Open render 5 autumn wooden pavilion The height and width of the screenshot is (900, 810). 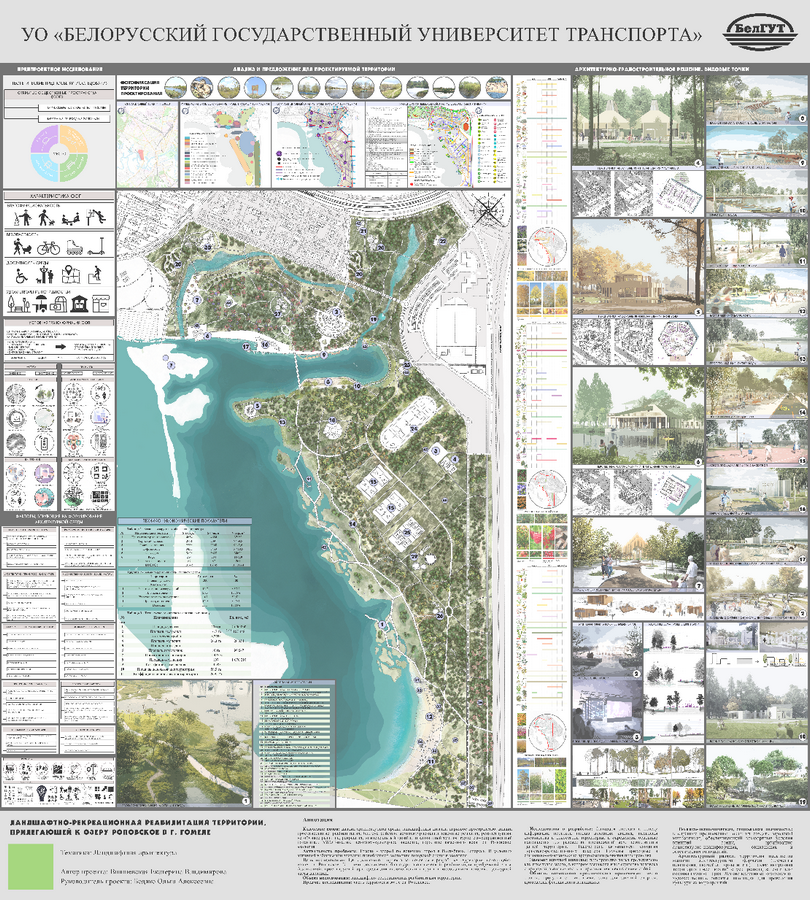point(638,267)
